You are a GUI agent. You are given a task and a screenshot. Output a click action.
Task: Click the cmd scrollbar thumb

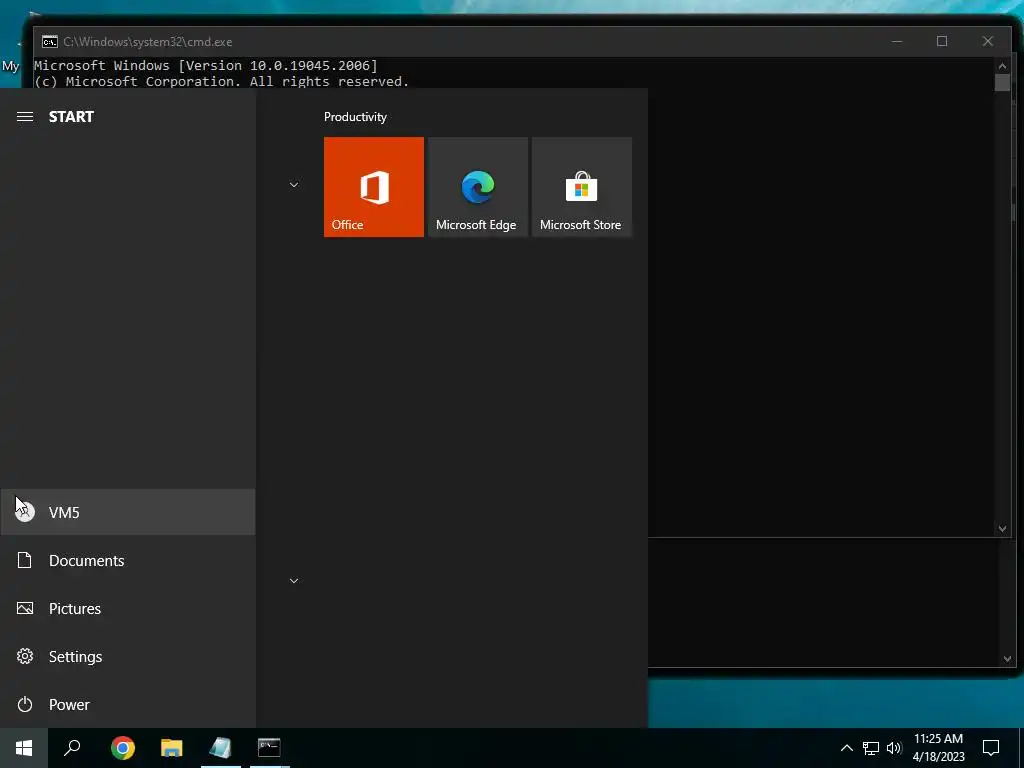pyautogui.click(x=1002, y=82)
